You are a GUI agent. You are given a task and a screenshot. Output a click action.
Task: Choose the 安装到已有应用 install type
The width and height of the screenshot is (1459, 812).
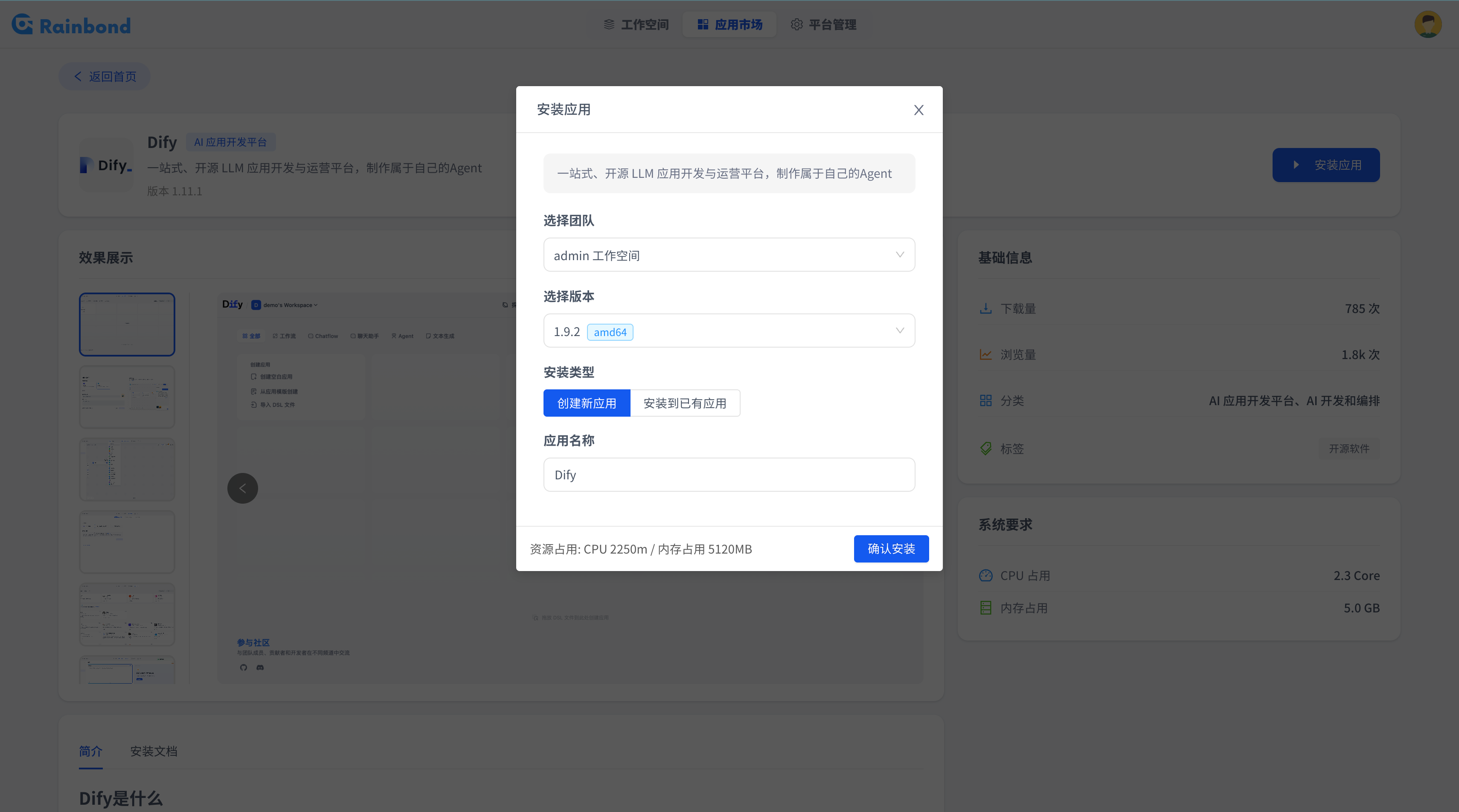(x=685, y=403)
